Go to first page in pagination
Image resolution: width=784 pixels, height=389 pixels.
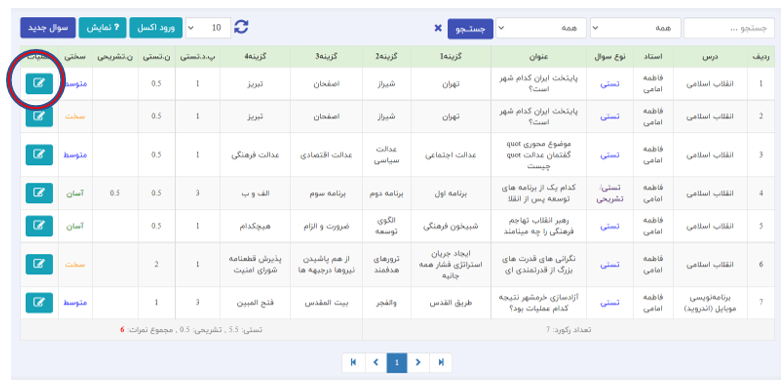click(354, 363)
